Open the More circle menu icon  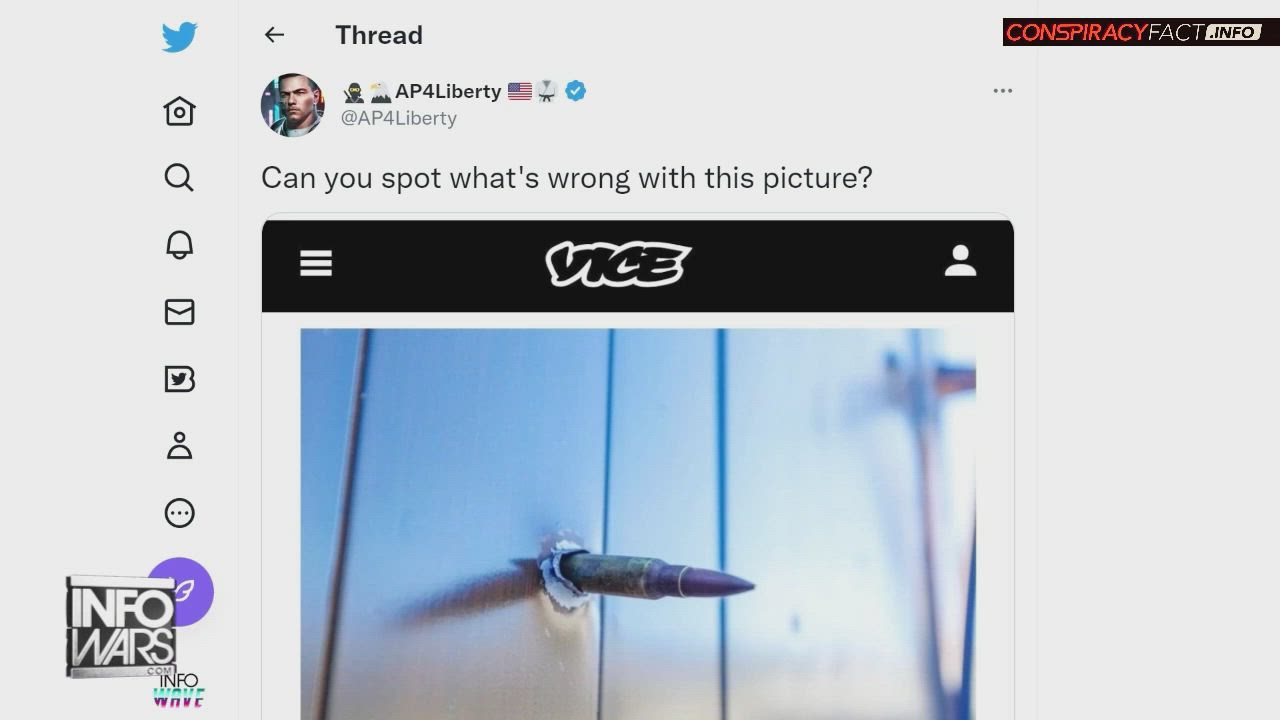(179, 513)
